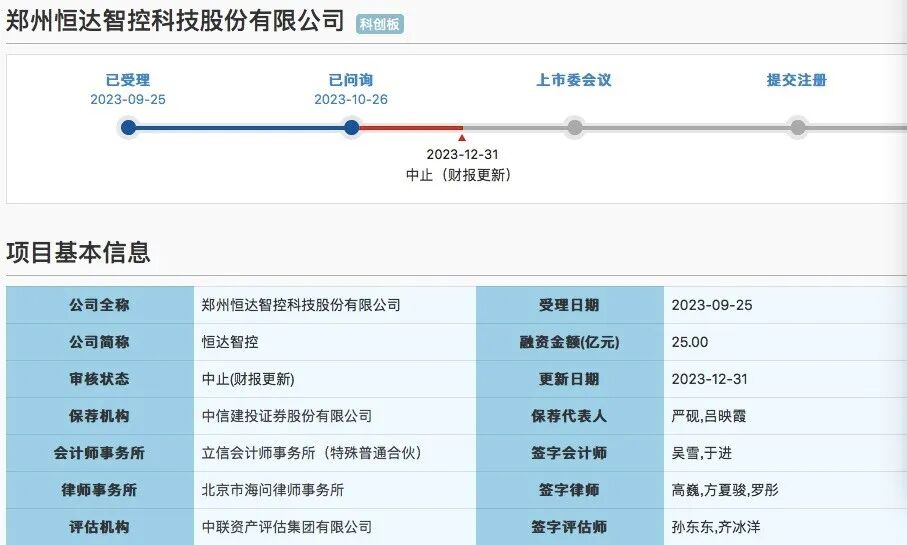Select the 提交注册 timeline node dot
The height and width of the screenshot is (545, 907).
(x=798, y=127)
